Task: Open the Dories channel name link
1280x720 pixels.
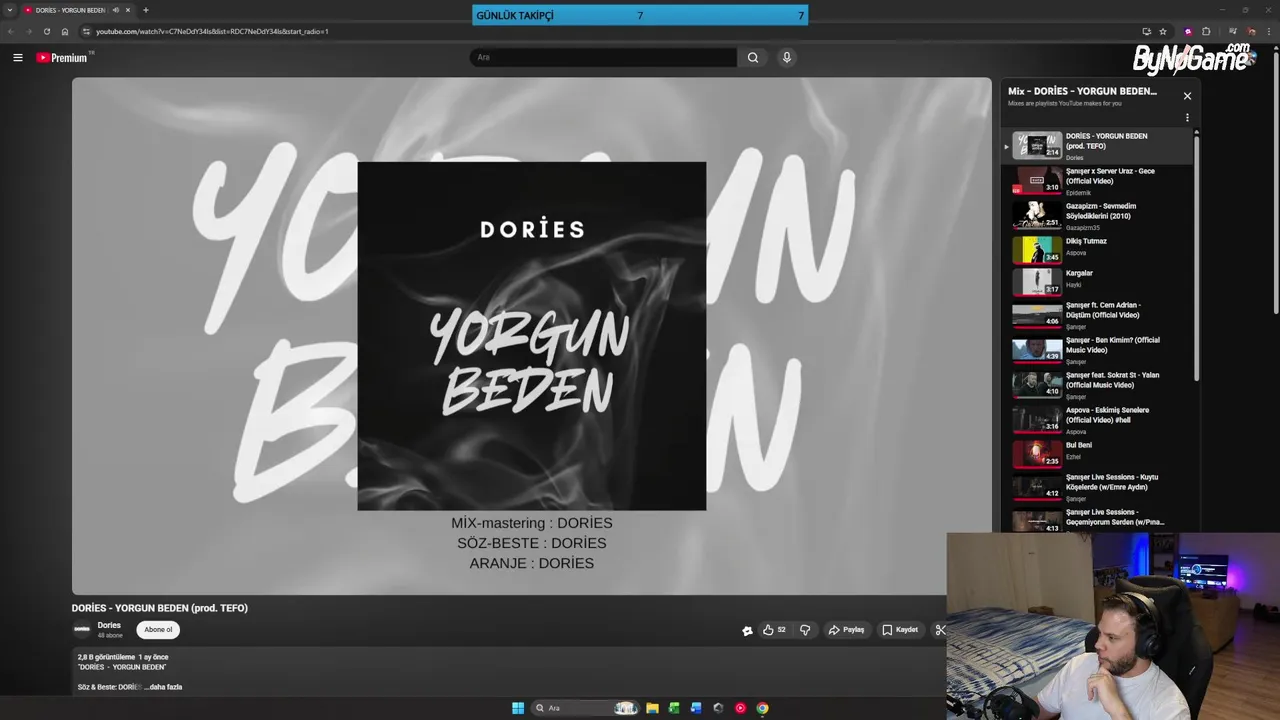Action: 109,625
